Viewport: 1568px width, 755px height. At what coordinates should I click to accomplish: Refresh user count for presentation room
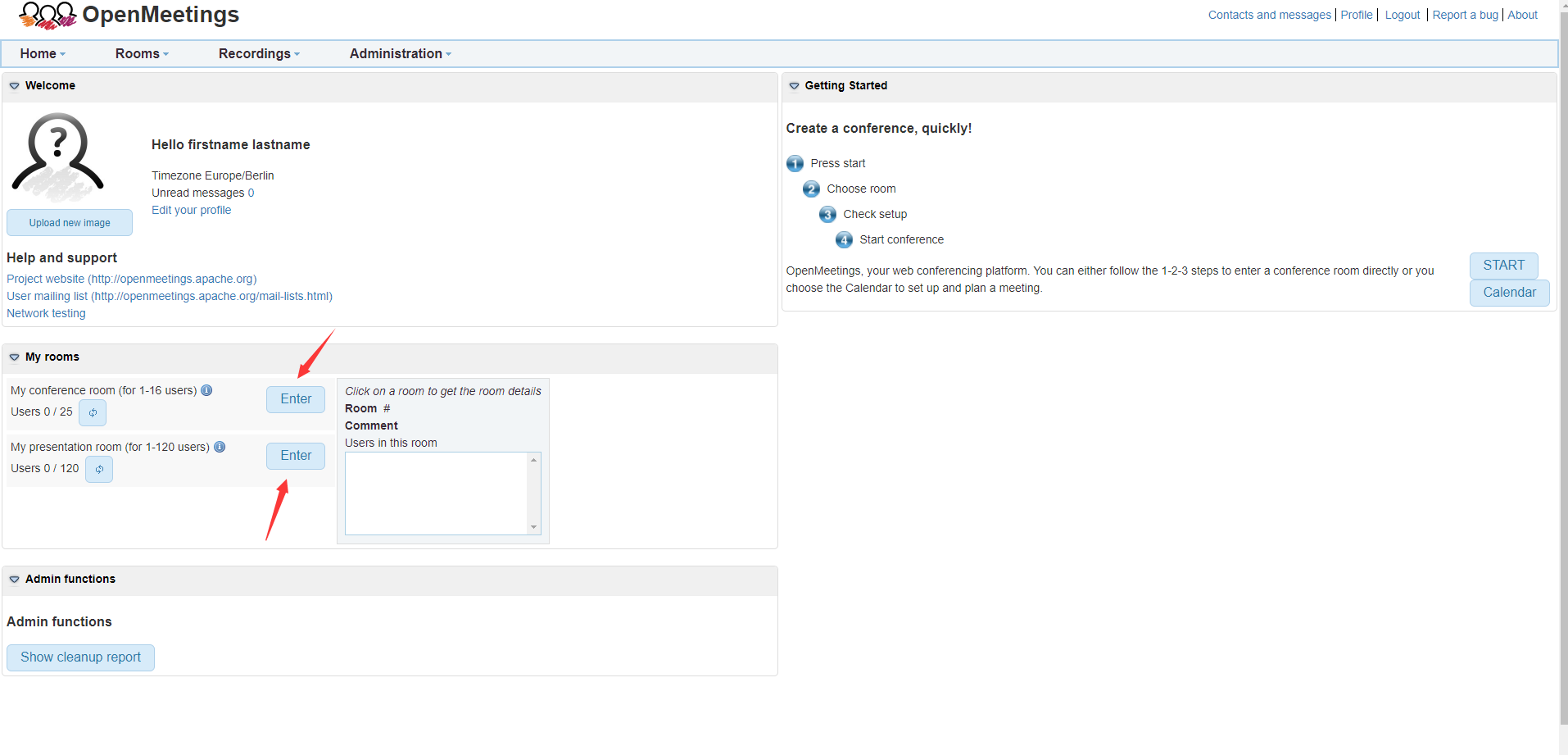[99, 469]
